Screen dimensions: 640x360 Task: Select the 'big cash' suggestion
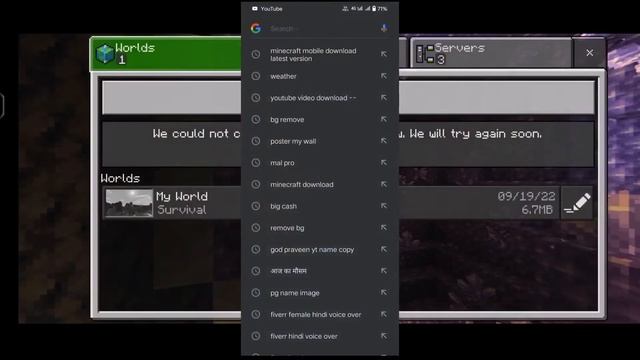point(283,206)
